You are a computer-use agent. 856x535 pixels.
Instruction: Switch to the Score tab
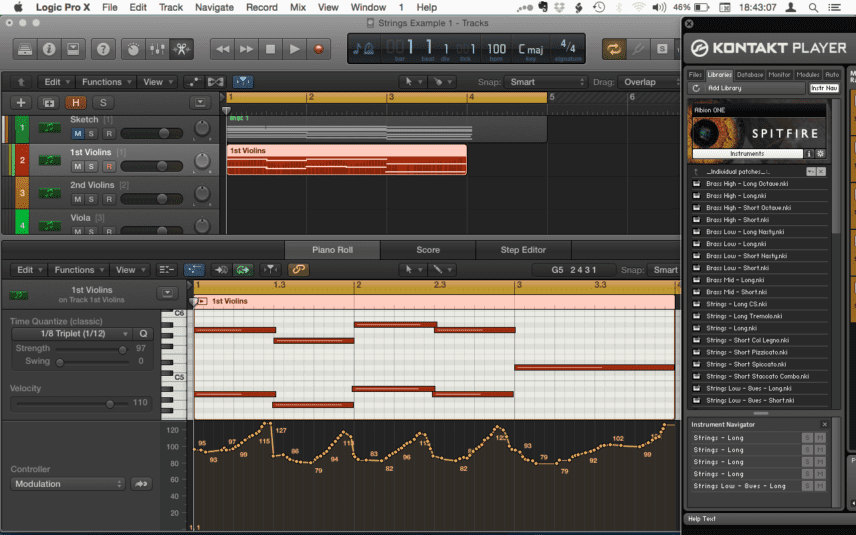tap(428, 250)
